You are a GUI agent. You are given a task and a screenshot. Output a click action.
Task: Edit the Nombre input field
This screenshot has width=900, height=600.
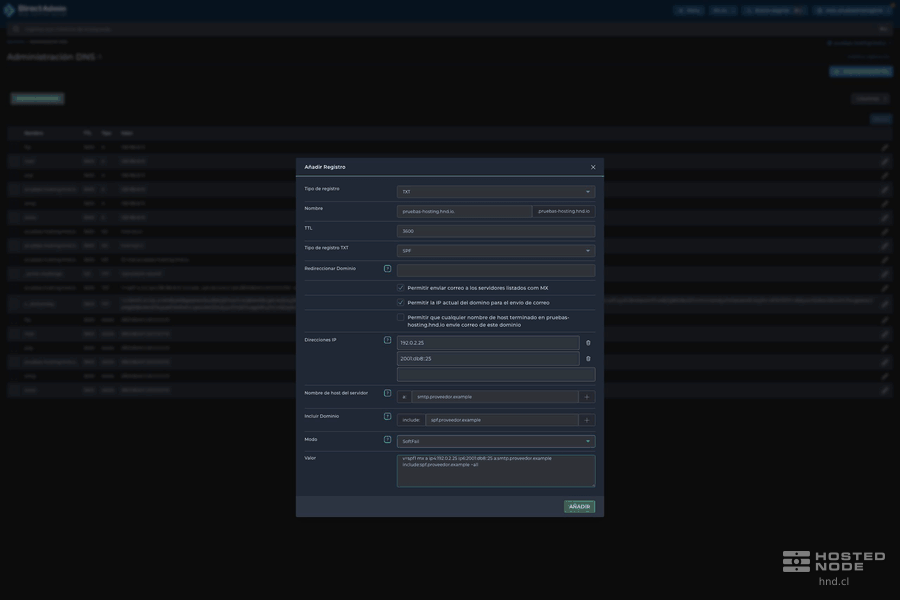coord(464,211)
